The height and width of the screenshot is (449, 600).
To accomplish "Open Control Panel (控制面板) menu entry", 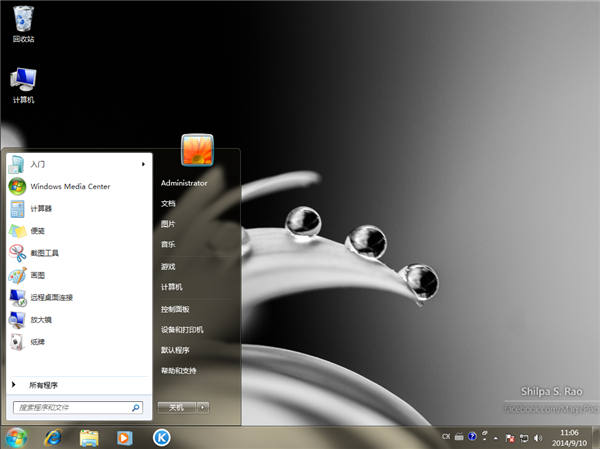I will coord(175,309).
